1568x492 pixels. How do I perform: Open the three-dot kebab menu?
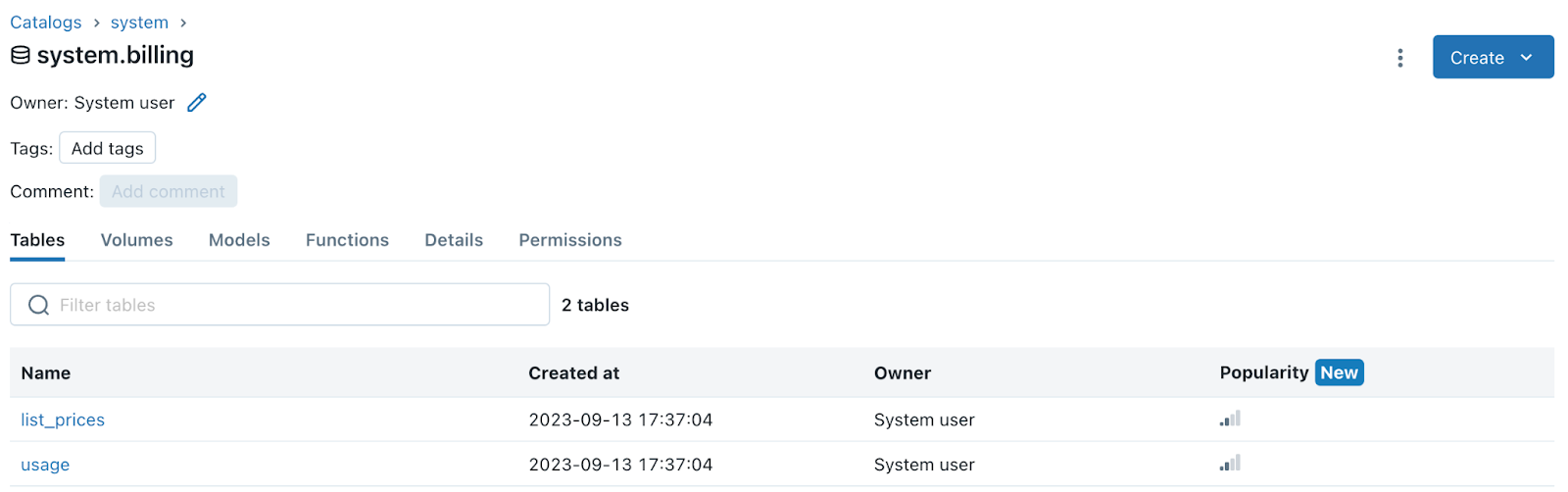(1399, 58)
